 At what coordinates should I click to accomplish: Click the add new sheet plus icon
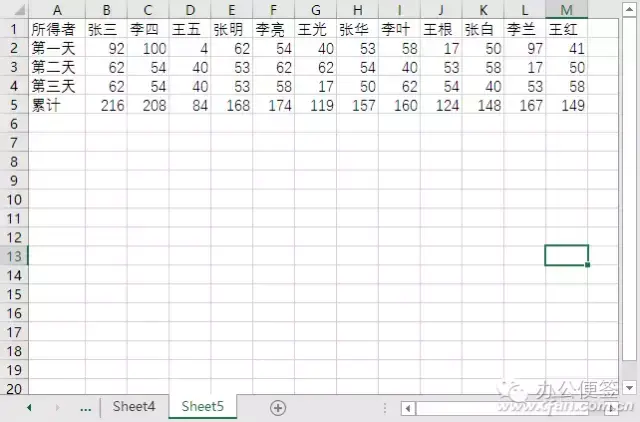[278, 407]
